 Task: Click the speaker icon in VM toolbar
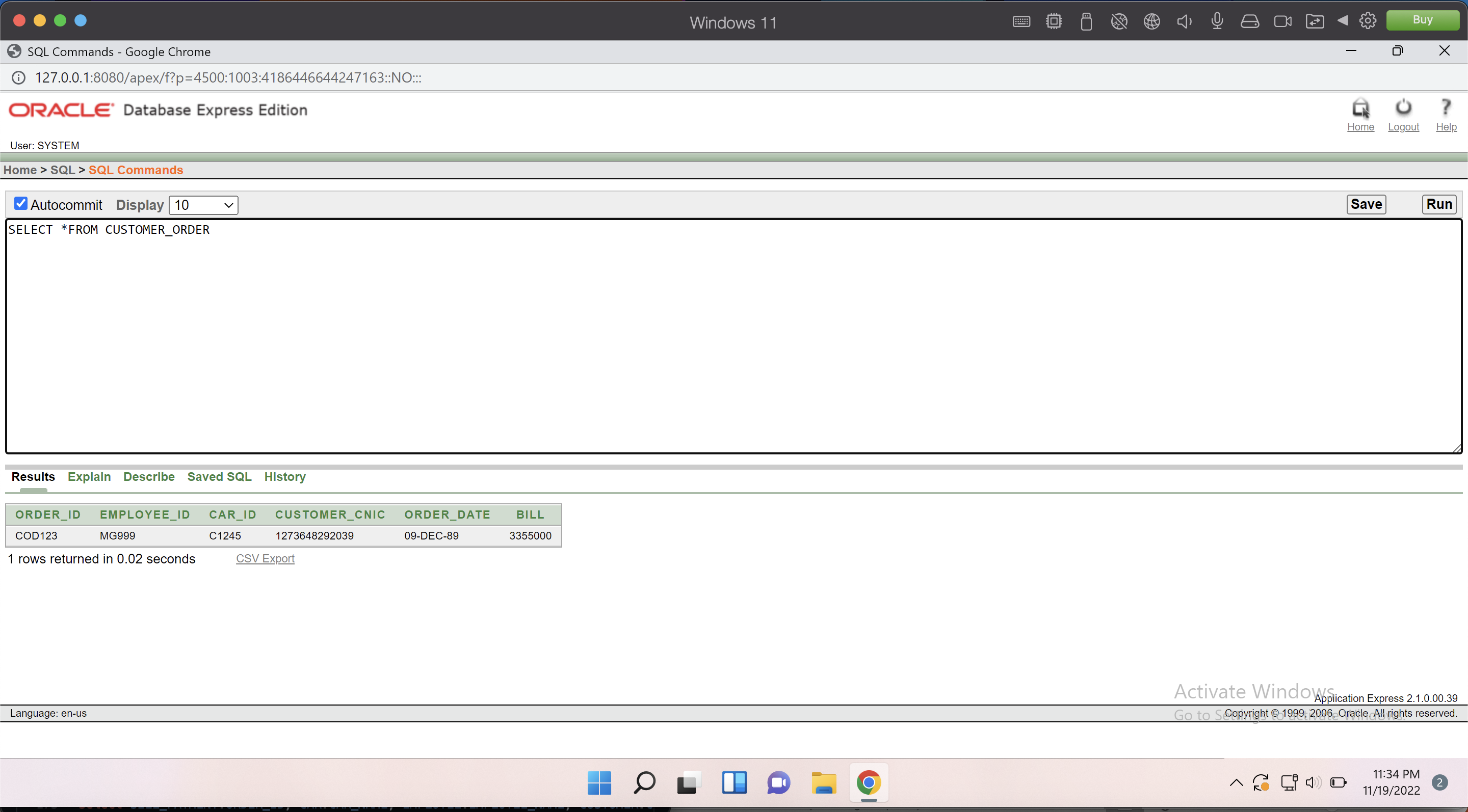1184,20
